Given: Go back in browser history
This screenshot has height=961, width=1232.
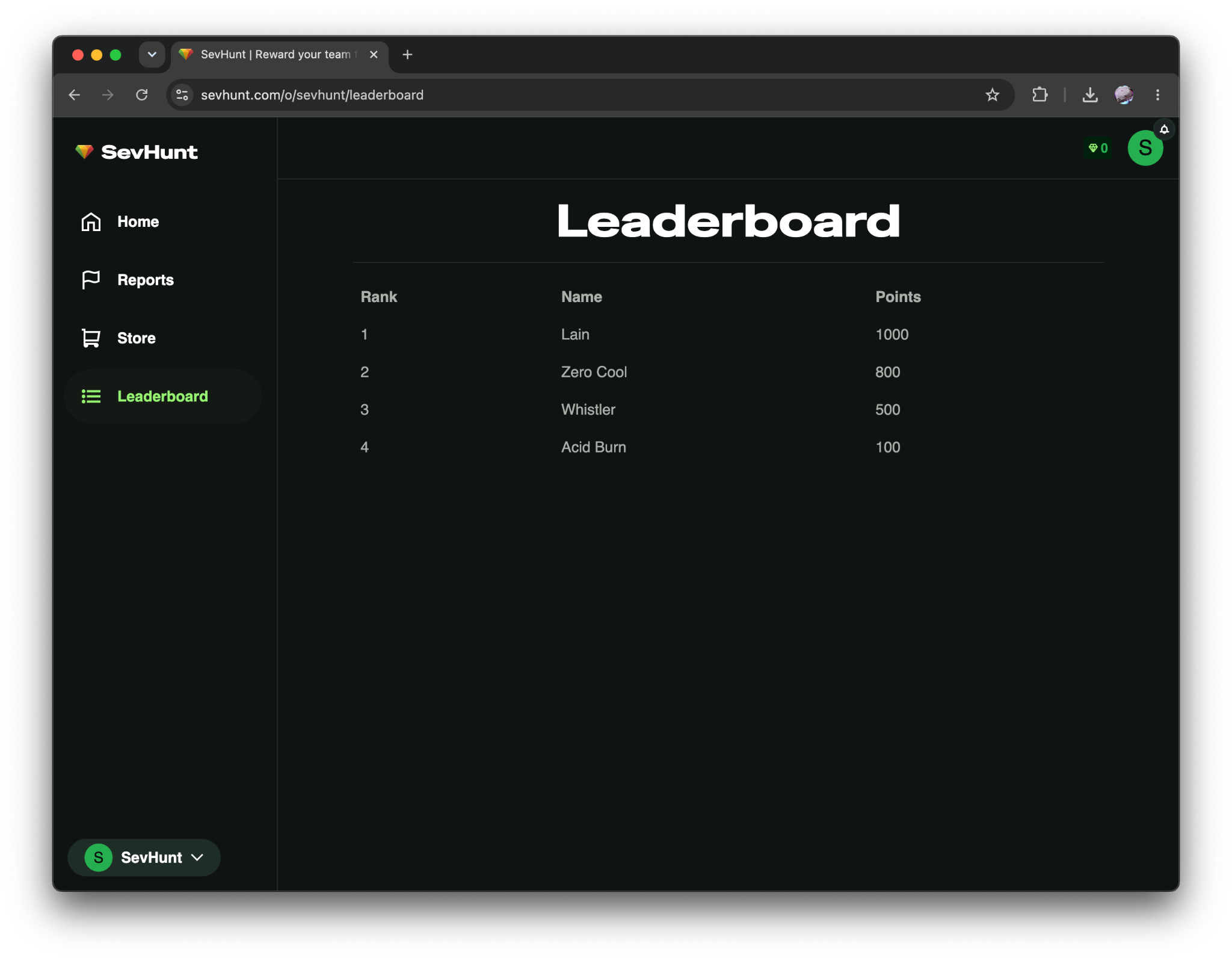Looking at the screenshot, I should [75, 95].
